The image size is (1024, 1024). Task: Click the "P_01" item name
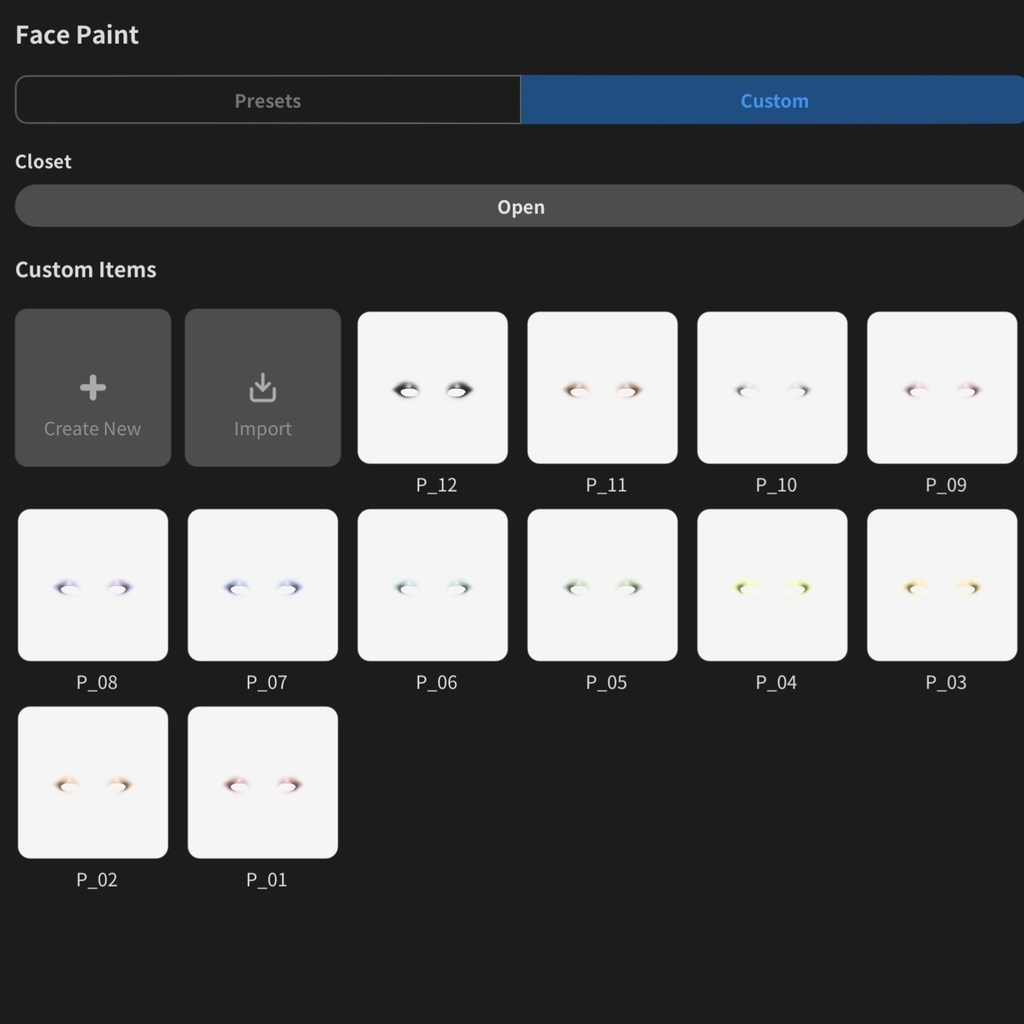[266, 880]
